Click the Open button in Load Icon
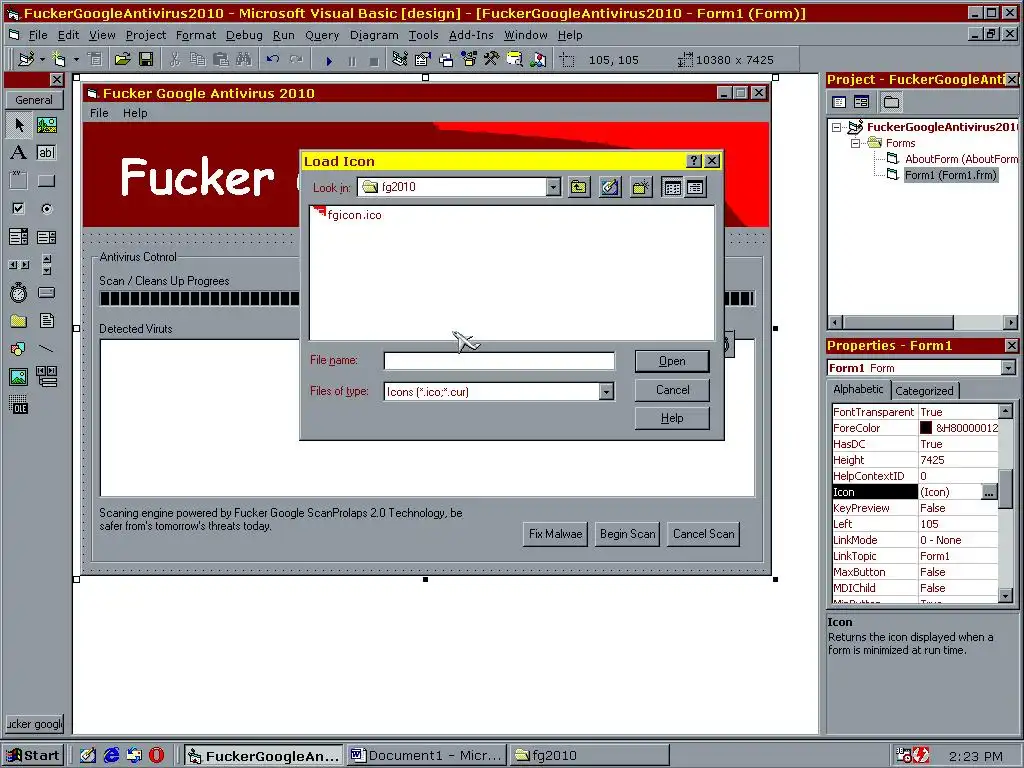Screen dimensions: 1024x768 (672, 361)
